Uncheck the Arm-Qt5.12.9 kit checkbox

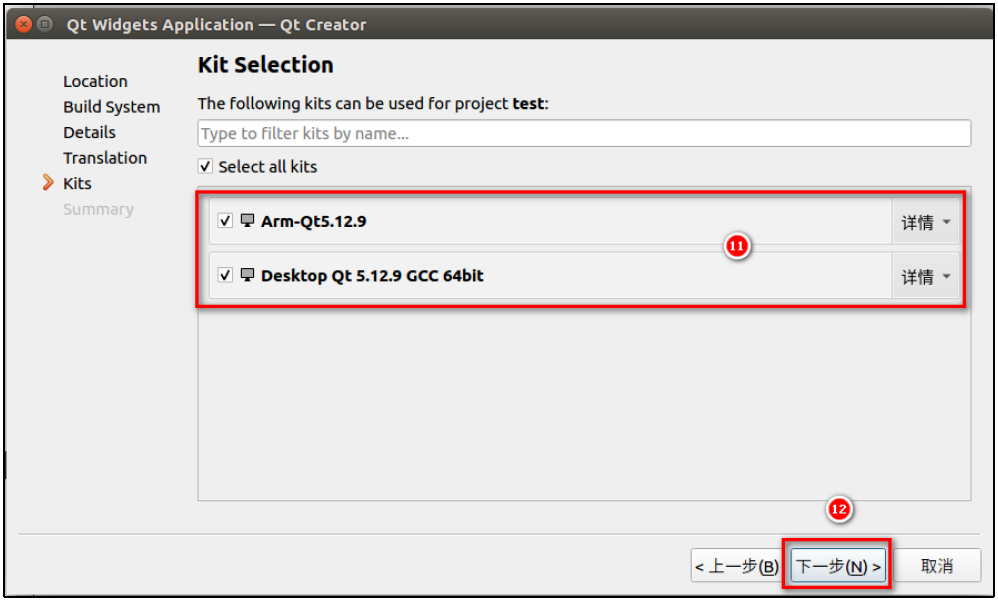(x=225, y=221)
